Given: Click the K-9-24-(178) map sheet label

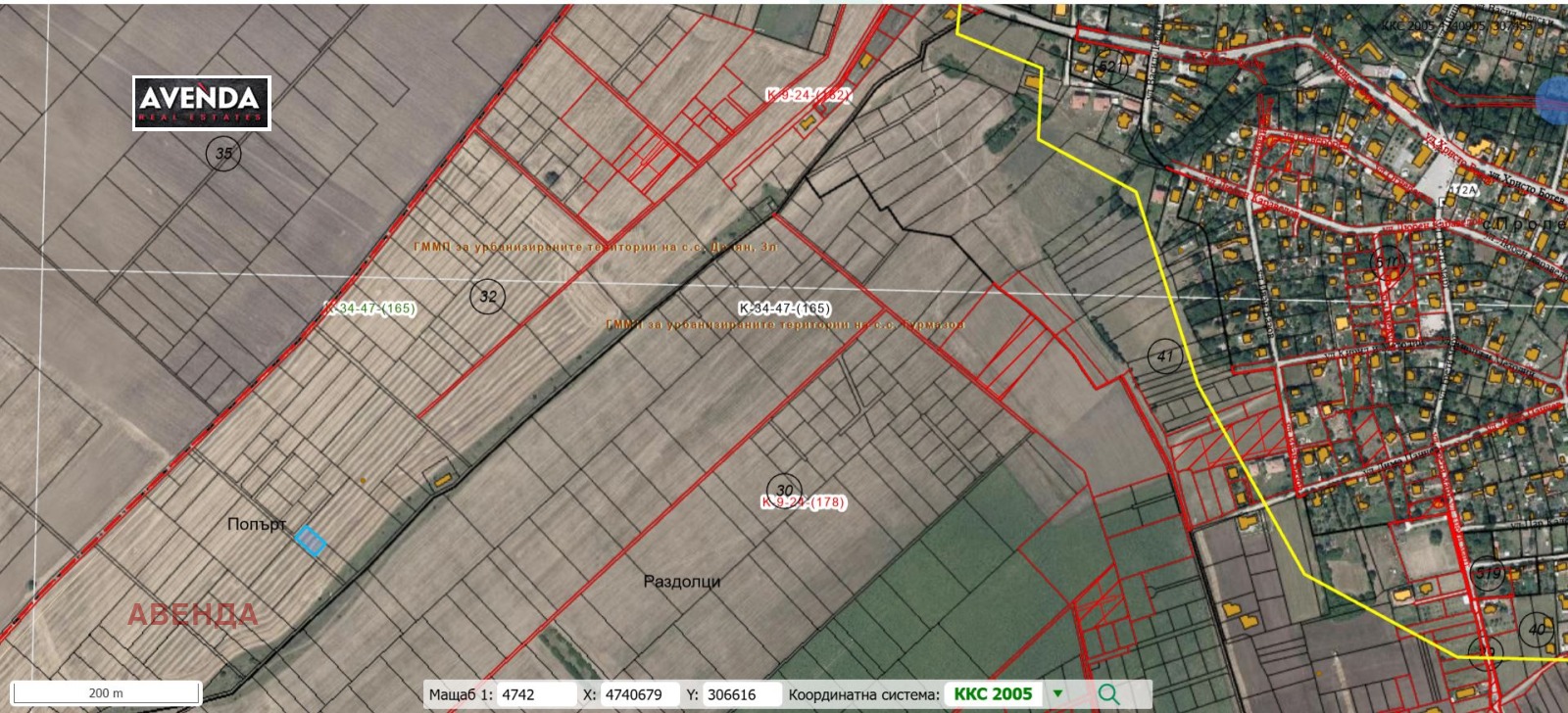Looking at the screenshot, I should (x=804, y=502).
